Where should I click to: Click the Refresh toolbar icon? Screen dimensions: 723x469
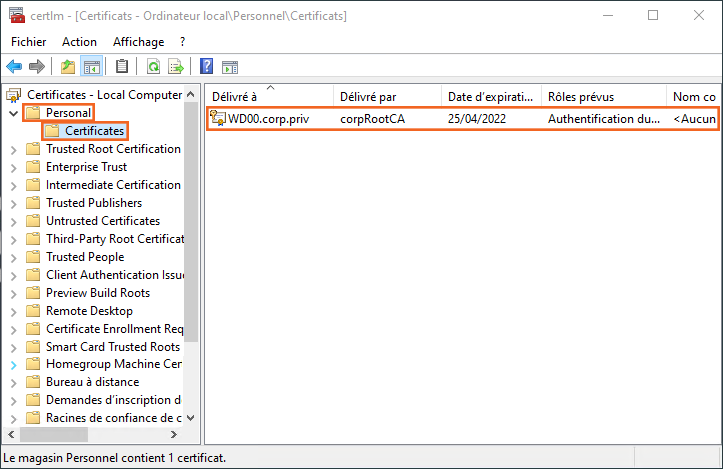[153, 67]
